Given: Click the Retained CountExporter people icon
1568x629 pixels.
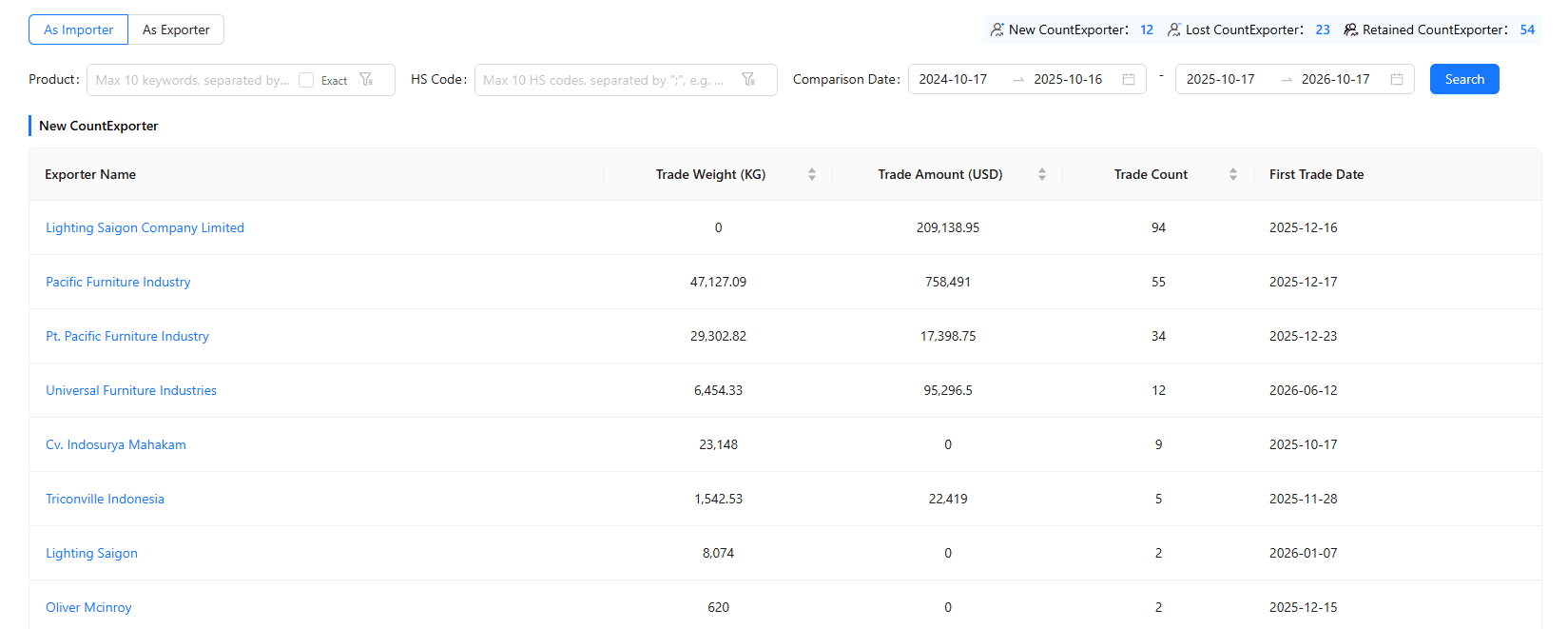Looking at the screenshot, I should 1350,29.
